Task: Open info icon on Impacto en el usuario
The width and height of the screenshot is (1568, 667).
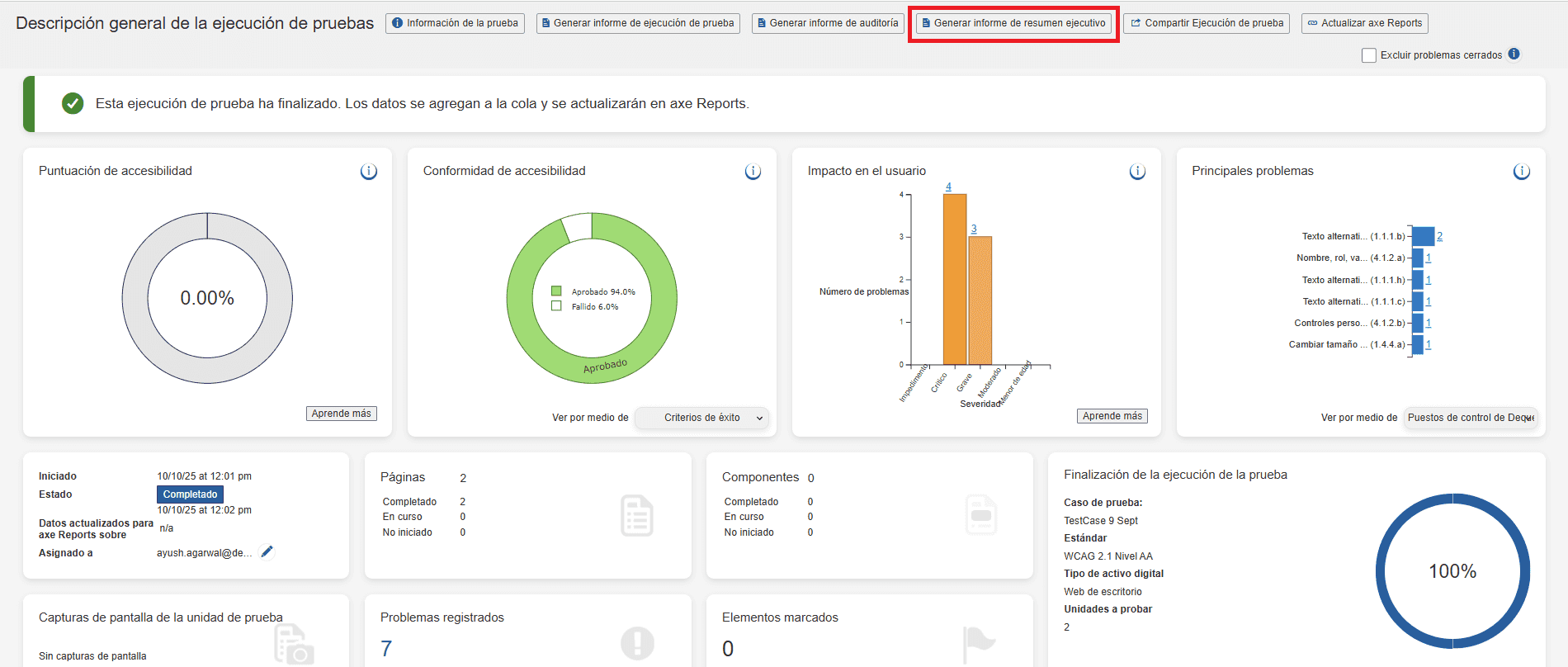Action: [x=1137, y=172]
